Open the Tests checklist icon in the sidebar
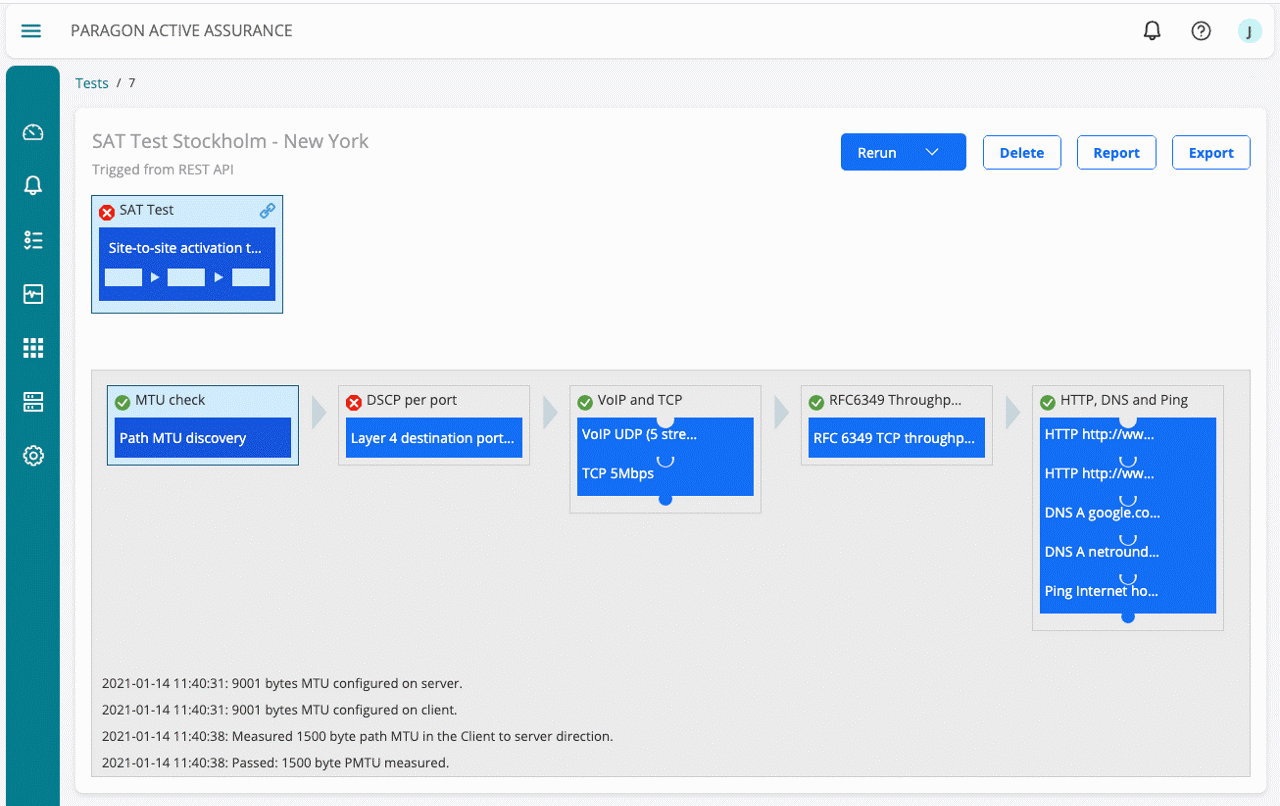The height and width of the screenshot is (806, 1280). pos(32,240)
